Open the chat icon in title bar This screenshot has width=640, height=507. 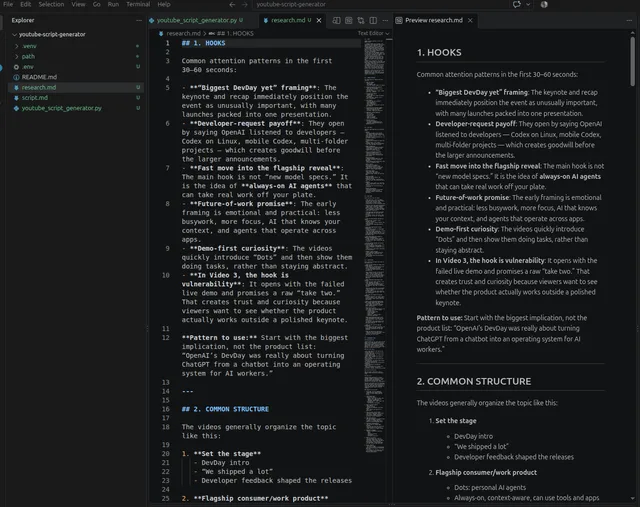click(x=517, y=4)
